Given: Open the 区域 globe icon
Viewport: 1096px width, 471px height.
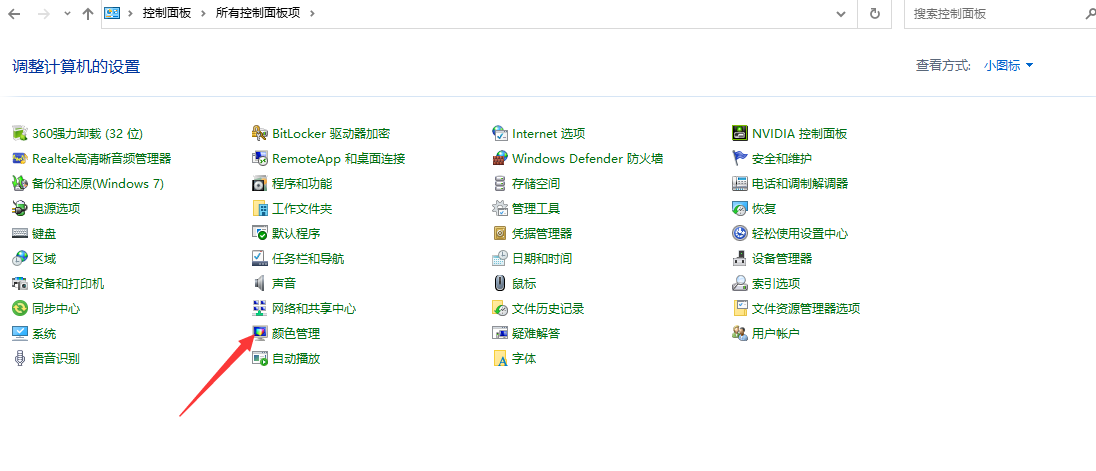Looking at the screenshot, I should click(20, 259).
